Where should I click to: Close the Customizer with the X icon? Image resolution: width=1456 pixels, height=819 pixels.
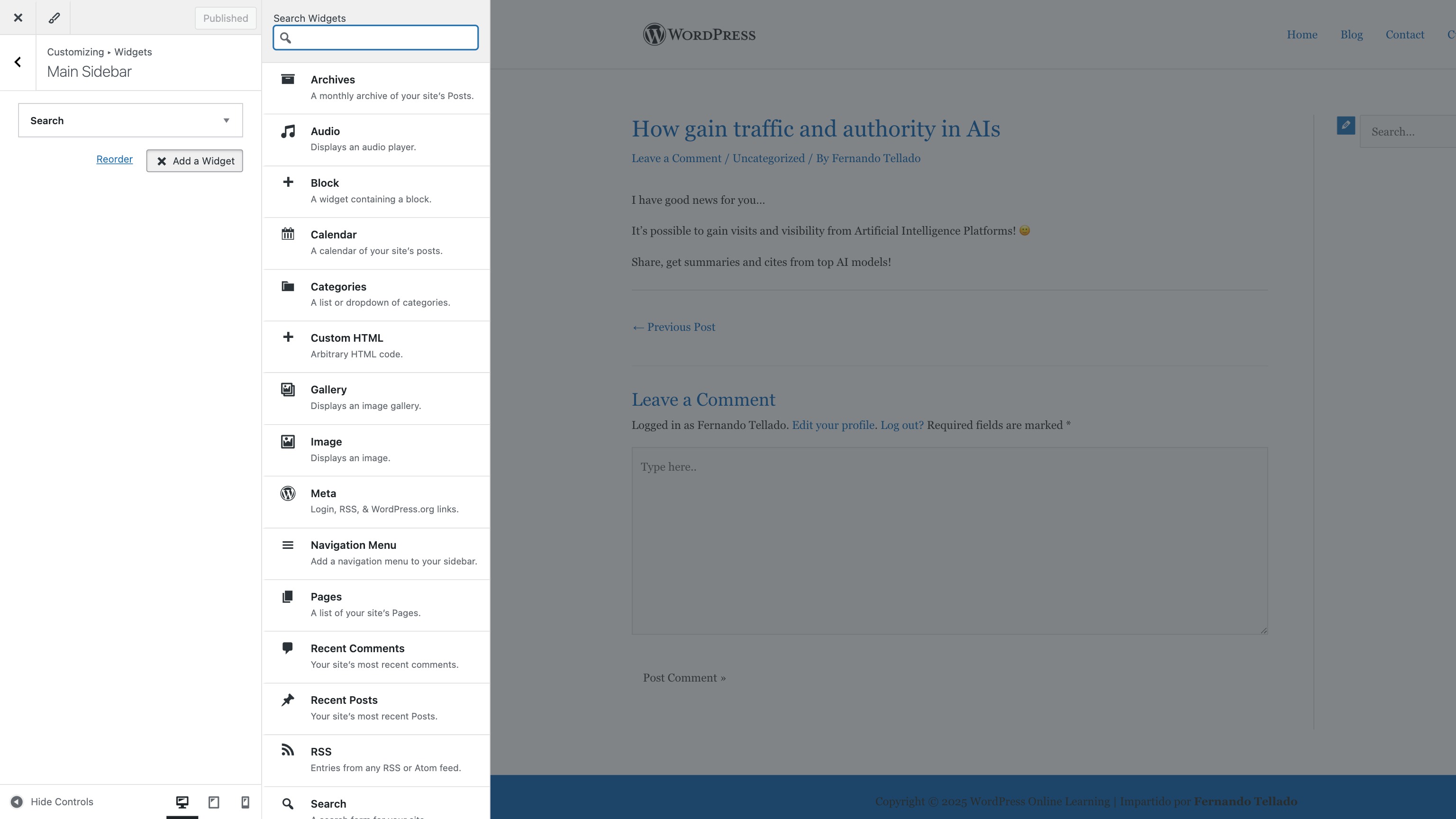click(18, 18)
